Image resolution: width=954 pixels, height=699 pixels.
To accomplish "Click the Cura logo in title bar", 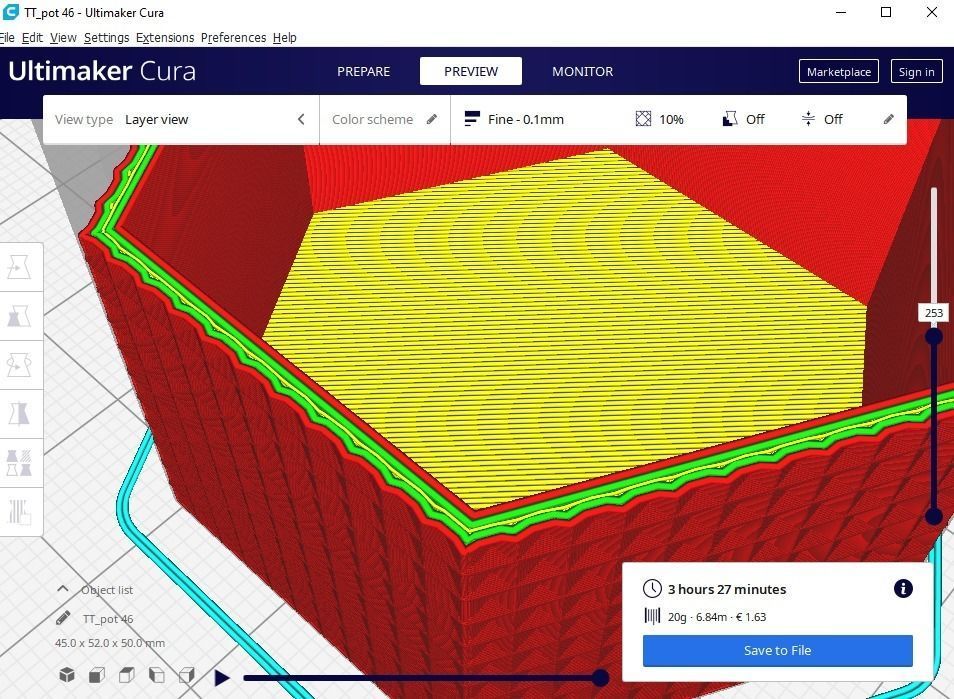I will click(10, 12).
